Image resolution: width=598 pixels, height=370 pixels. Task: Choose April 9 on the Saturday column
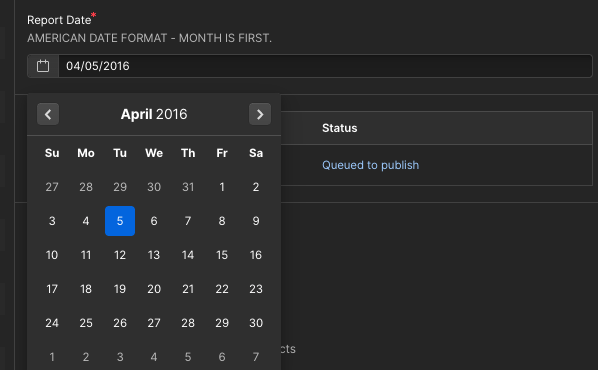coord(256,221)
